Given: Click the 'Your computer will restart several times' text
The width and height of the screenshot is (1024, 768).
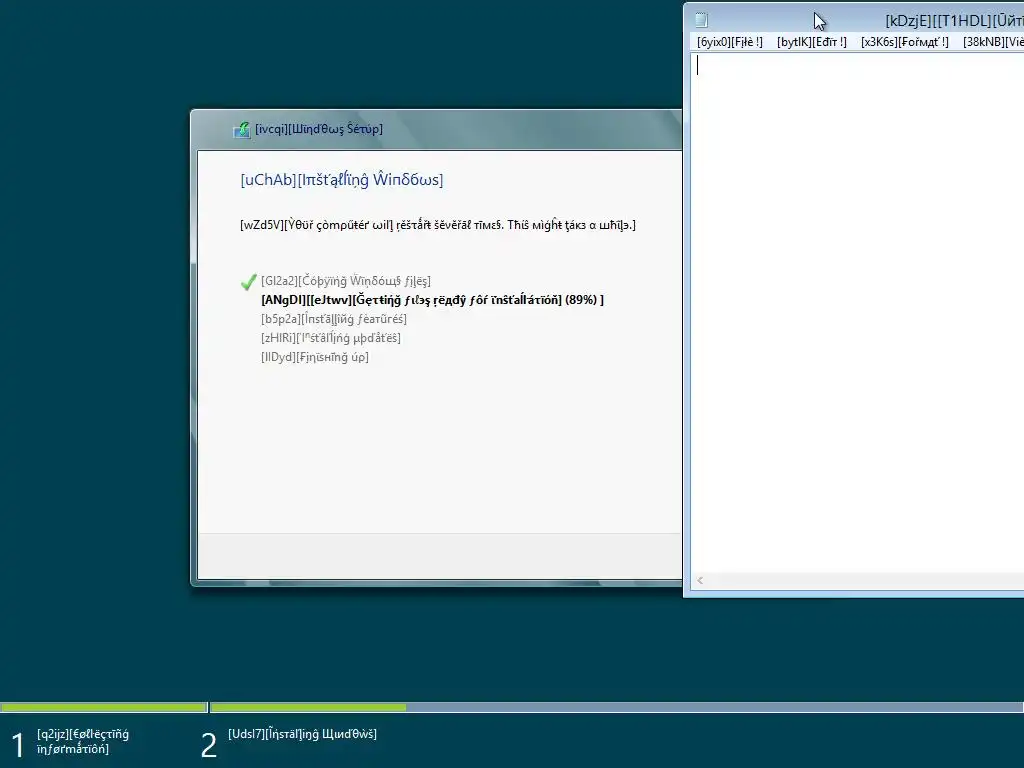Looking at the screenshot, I should (438, 225).
